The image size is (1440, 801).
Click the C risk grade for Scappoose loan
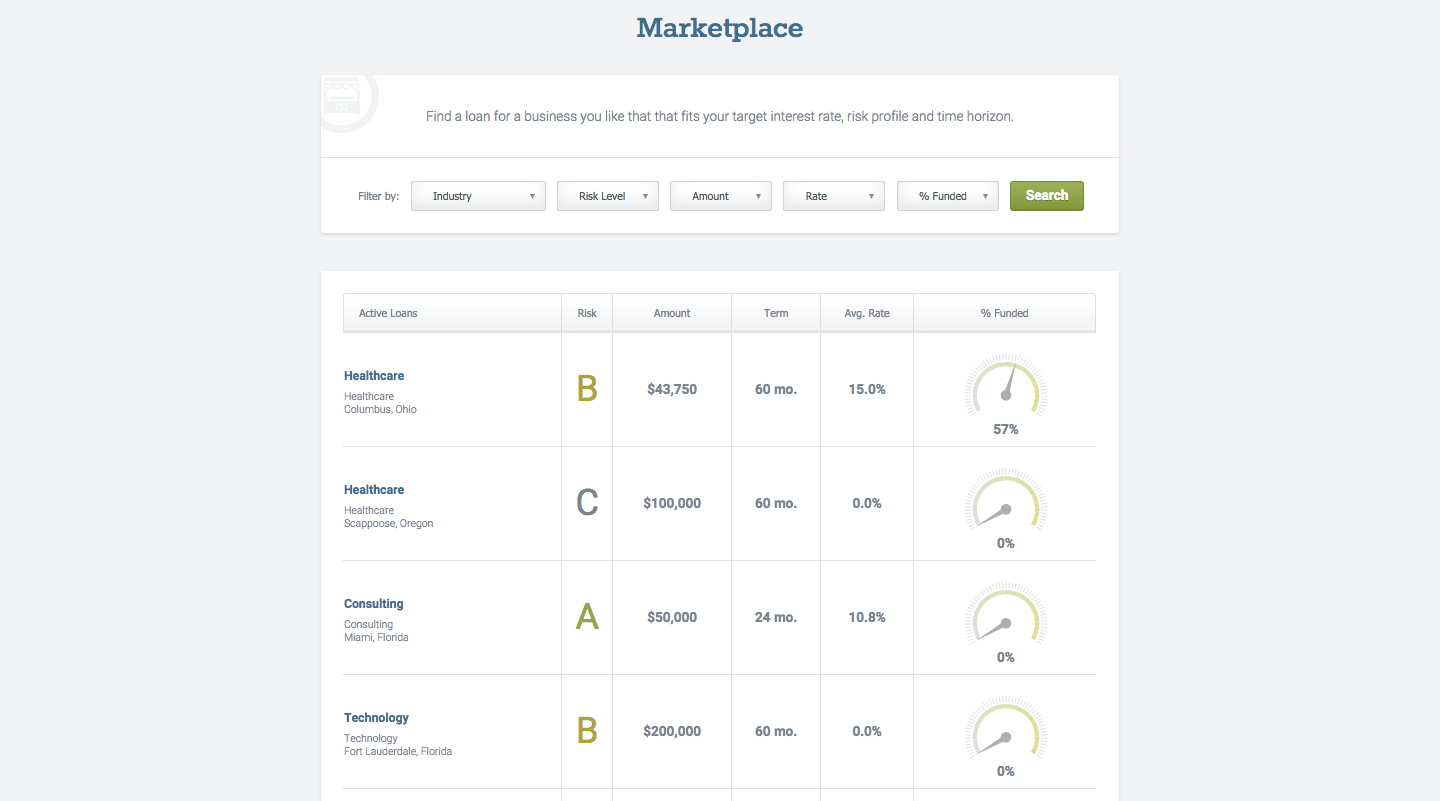click(587, 503)
